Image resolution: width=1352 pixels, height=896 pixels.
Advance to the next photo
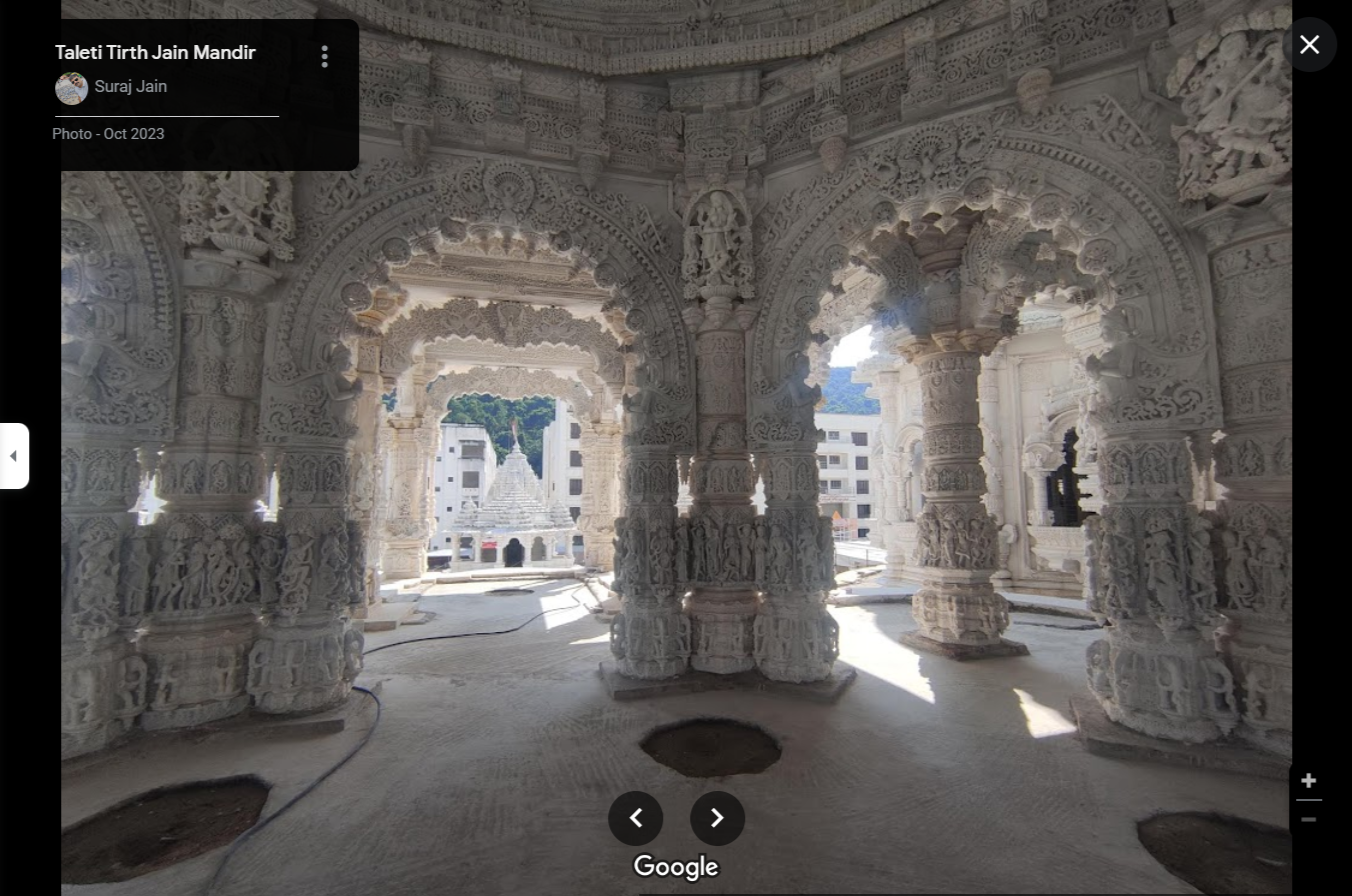point(717,818)
